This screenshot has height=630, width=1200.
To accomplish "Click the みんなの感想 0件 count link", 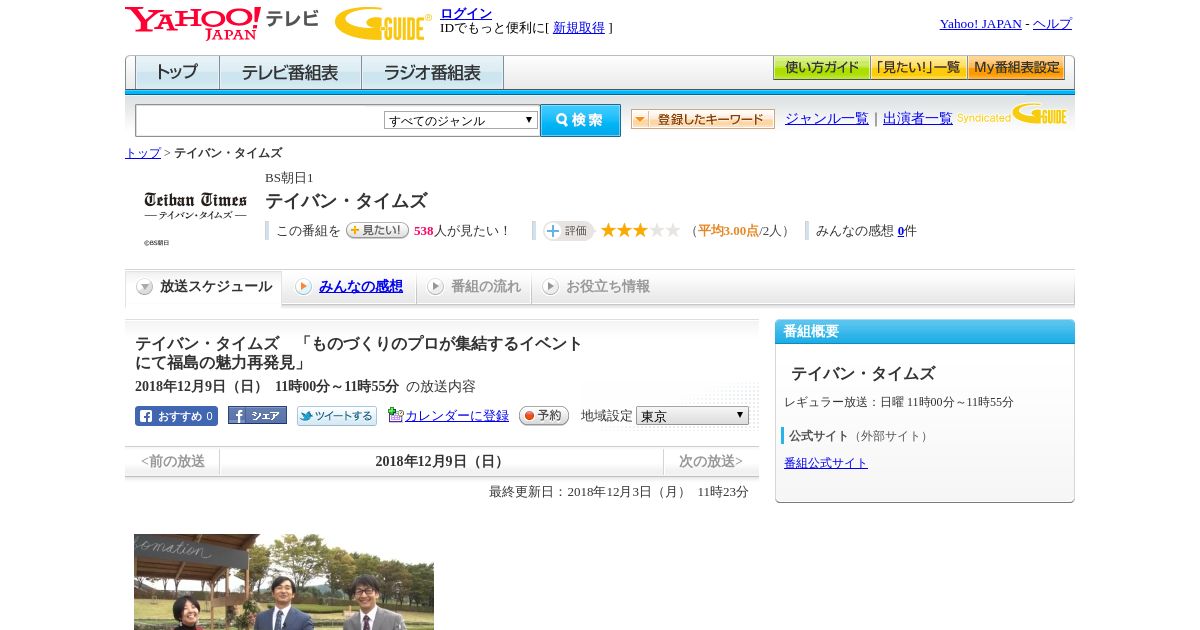I will 901,231.
